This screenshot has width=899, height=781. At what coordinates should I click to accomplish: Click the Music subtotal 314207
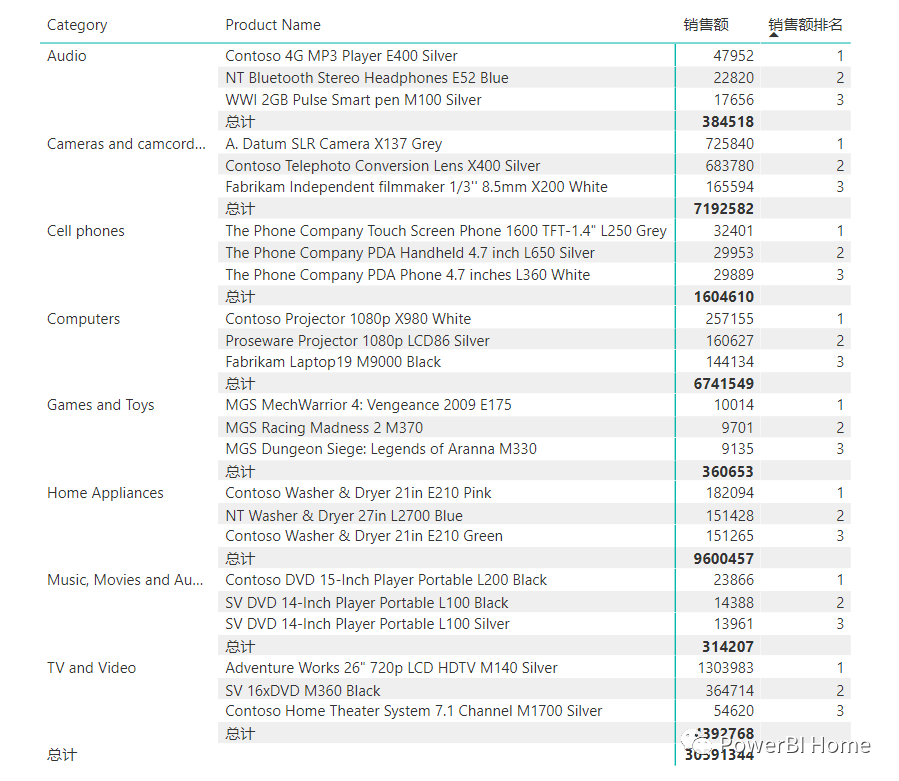click(728, 647)
